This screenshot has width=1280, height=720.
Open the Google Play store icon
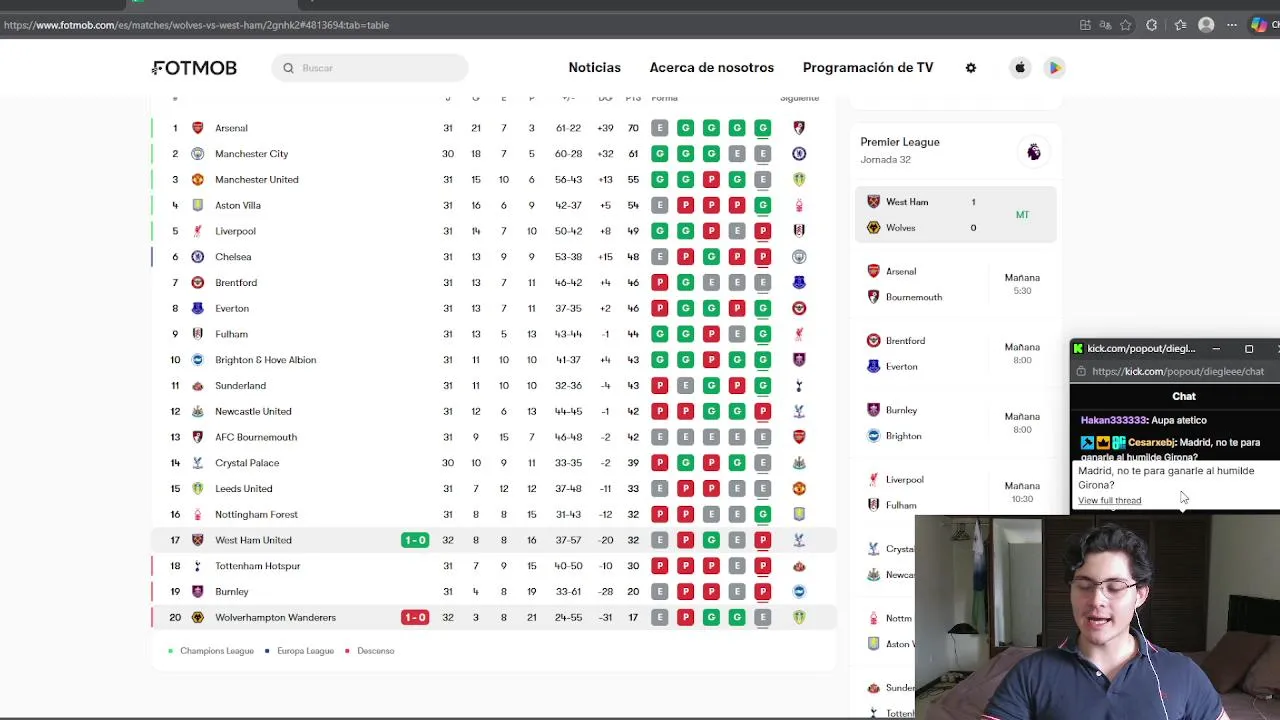pyautogui.click(x=1054, y=68)
